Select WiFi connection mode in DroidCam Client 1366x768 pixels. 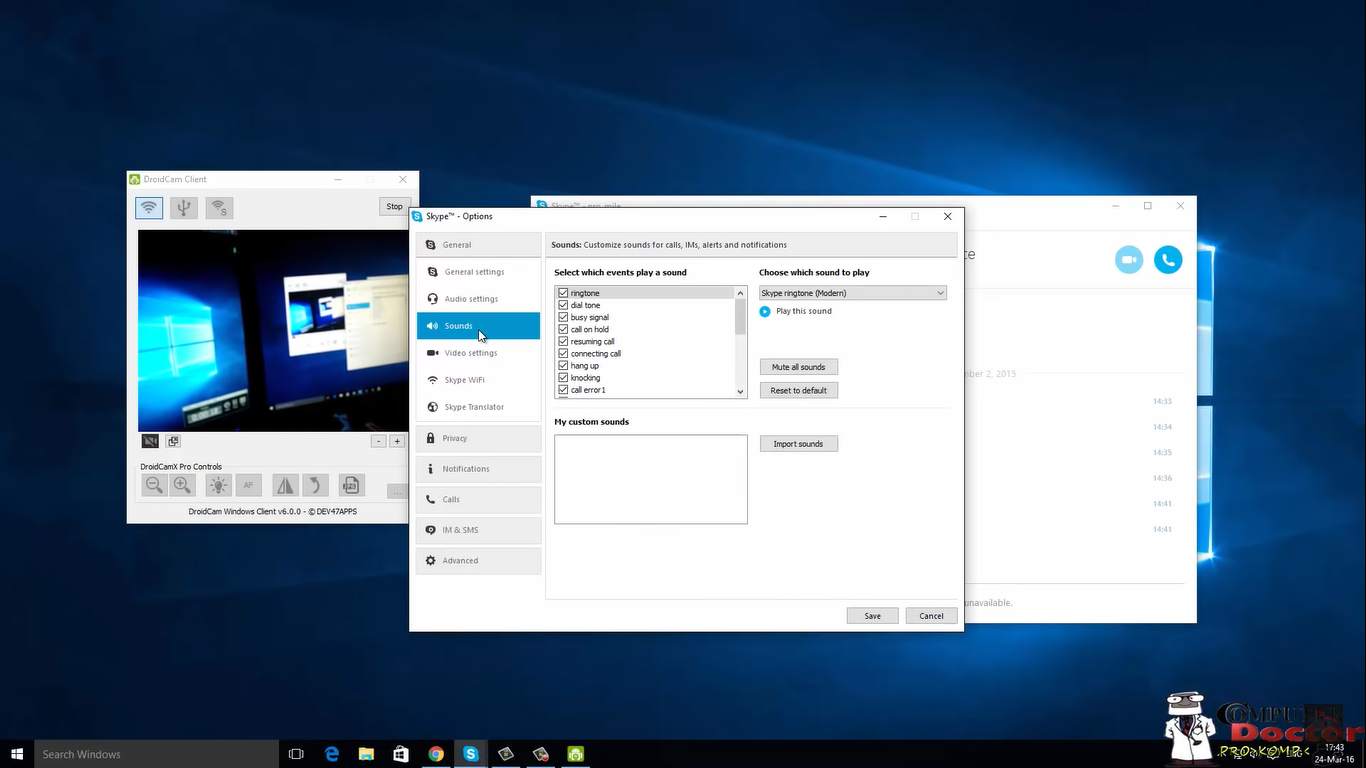(149, 207)
